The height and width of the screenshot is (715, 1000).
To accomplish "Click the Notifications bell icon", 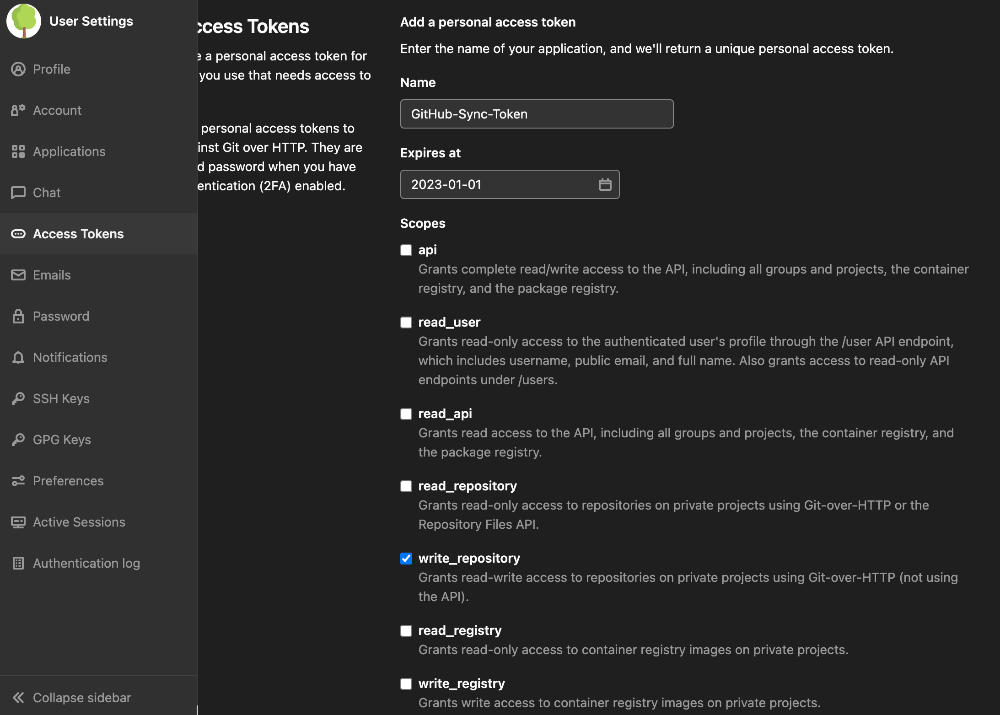I will (18, 357).
